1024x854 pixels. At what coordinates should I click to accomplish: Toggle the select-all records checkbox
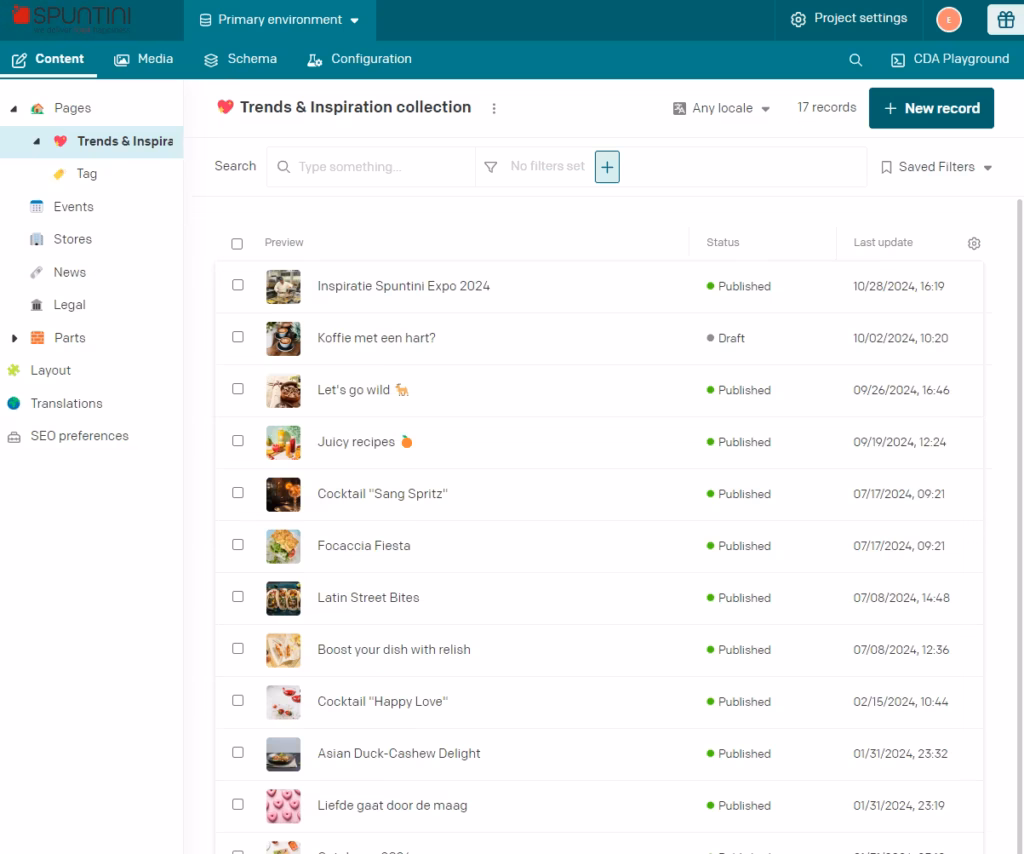tap(237, 243)
